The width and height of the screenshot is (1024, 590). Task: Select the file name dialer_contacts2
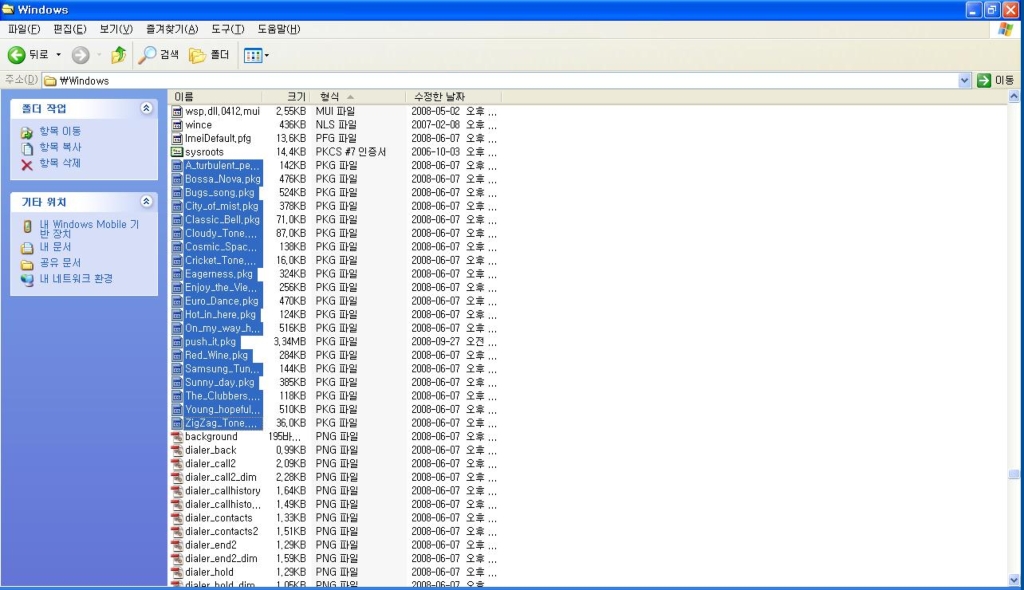[x=221, y=531]
